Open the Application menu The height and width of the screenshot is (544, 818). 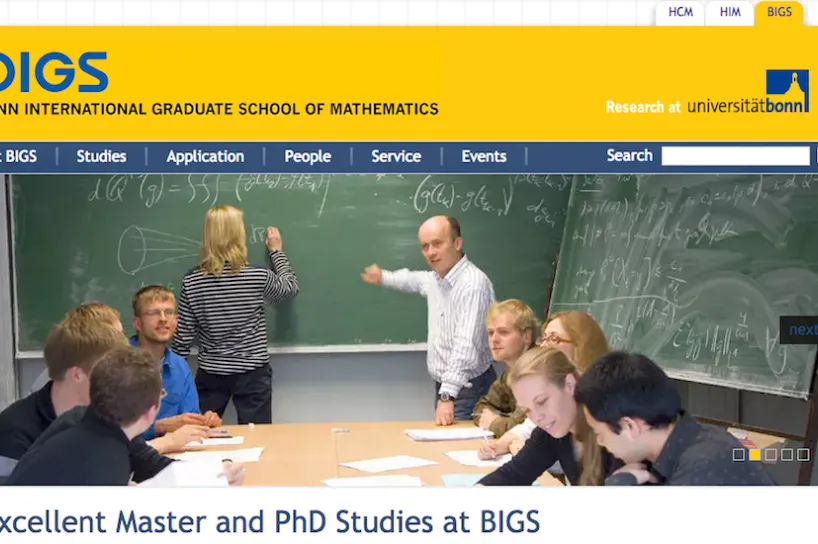pyautogui.click(x=205, y=156)
